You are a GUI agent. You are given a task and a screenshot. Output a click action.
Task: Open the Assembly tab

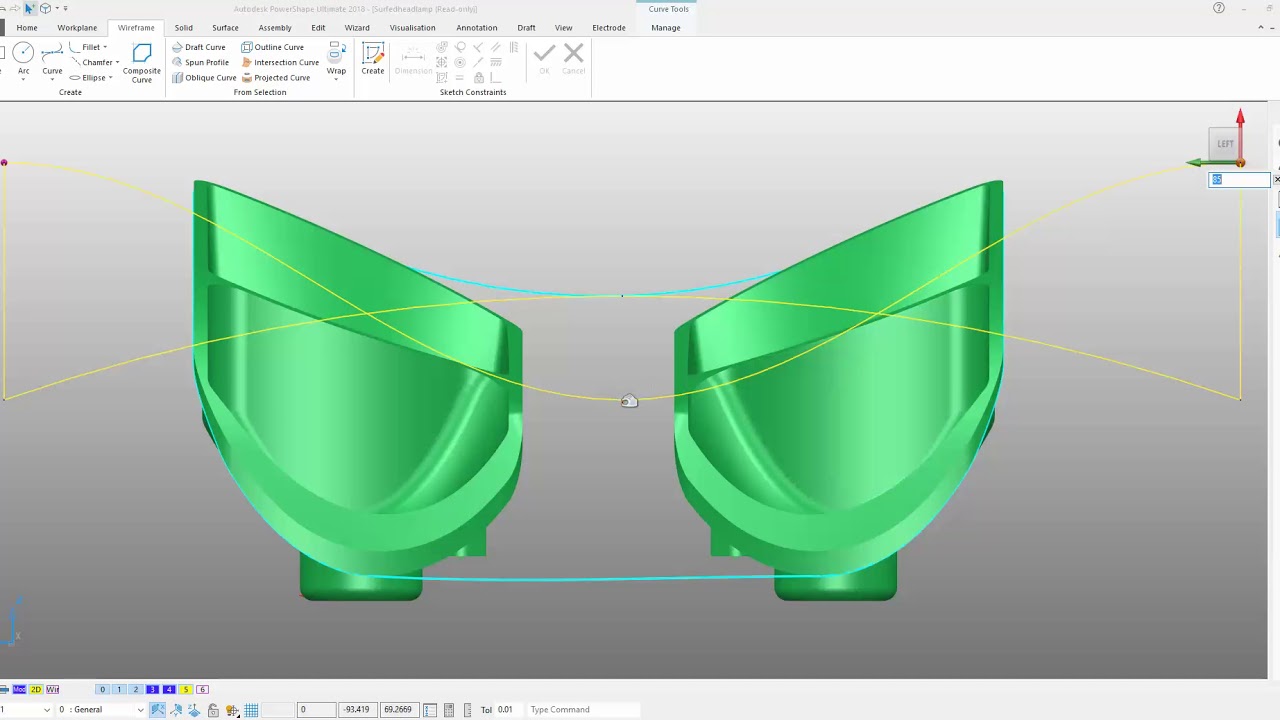click(275, 27)
